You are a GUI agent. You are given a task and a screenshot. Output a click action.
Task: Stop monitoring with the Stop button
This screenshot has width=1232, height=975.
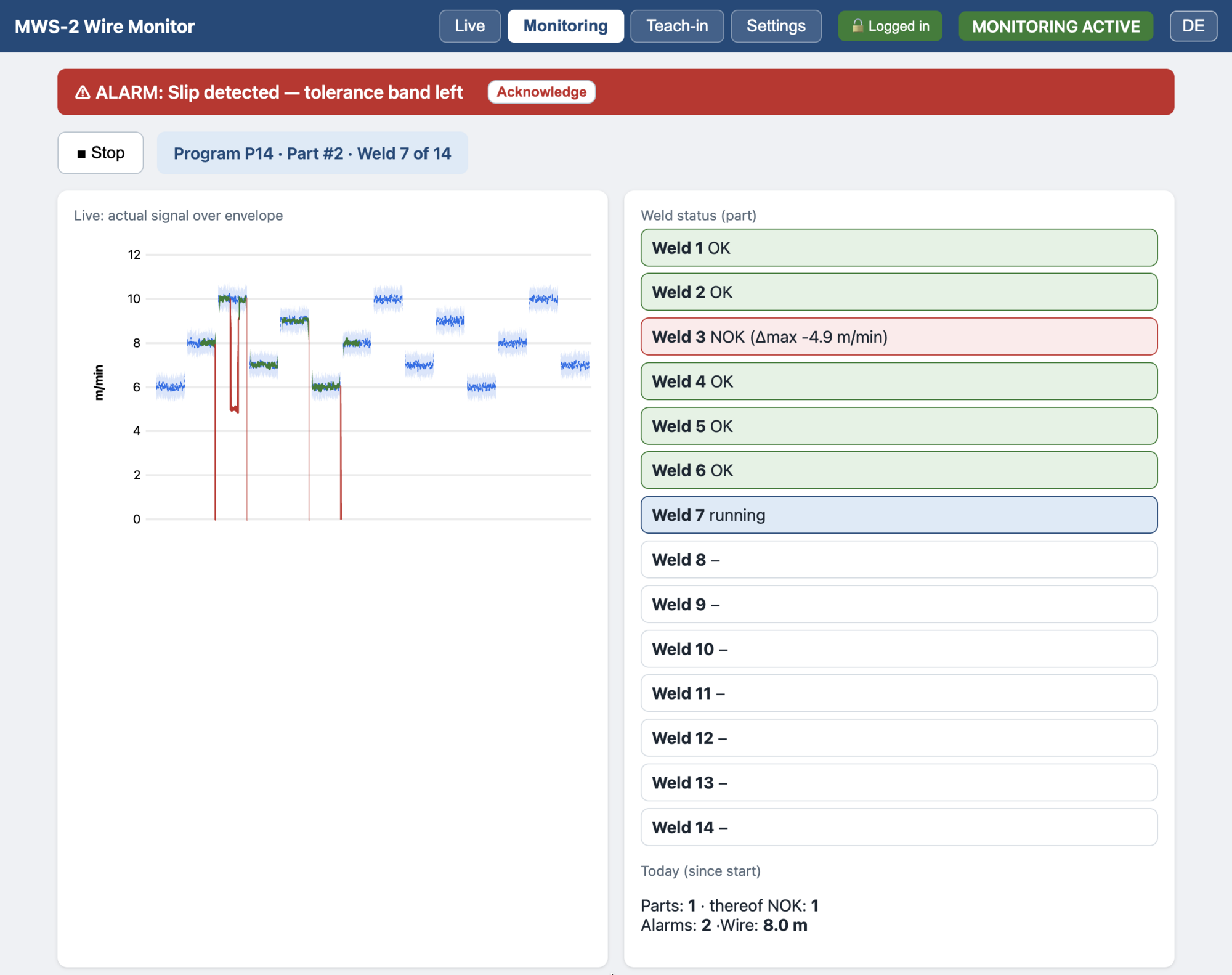click(100, 153)
